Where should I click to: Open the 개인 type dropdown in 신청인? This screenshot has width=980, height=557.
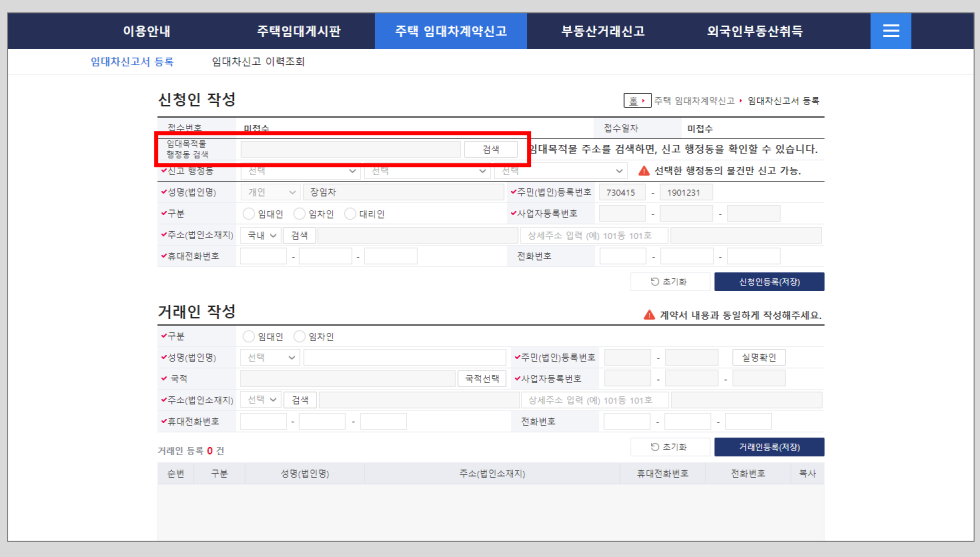click(x=270, y=193)
